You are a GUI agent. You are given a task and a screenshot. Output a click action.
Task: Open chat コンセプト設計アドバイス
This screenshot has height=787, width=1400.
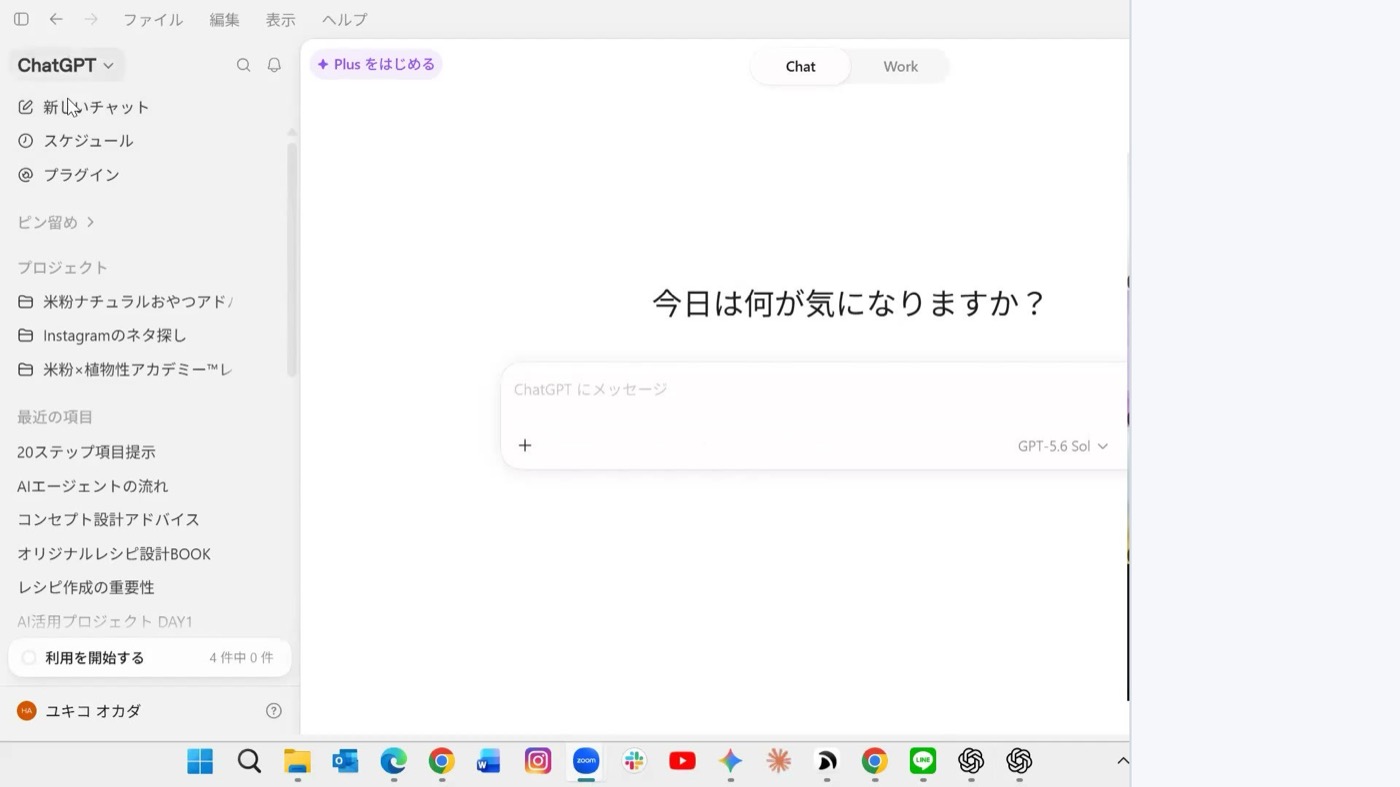click(x=108, y=520)
